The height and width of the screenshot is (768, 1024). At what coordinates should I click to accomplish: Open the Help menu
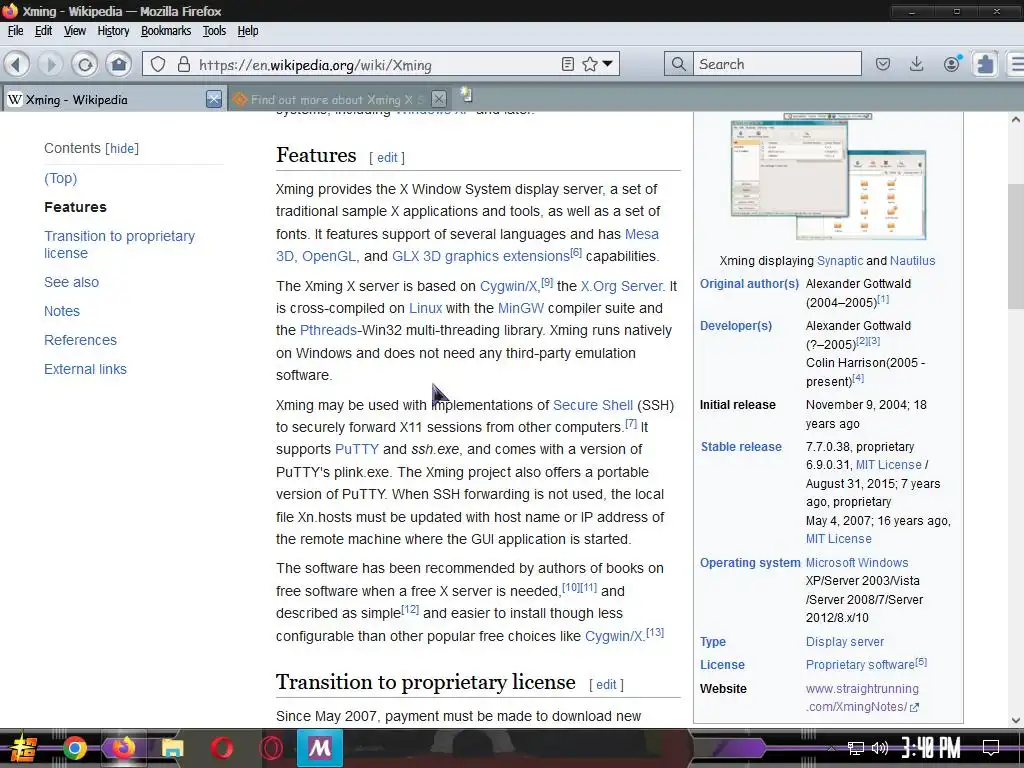click(x=248, y=31)
